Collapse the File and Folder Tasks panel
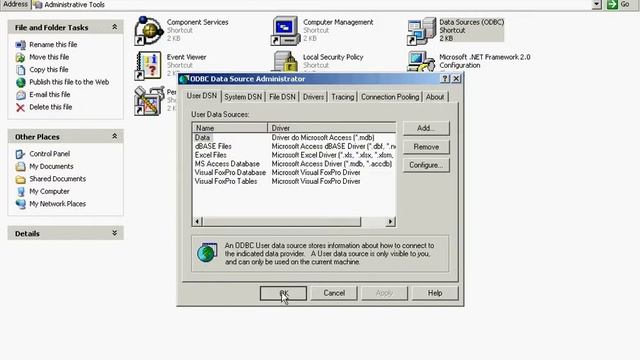640x360 pixels. 115,27
